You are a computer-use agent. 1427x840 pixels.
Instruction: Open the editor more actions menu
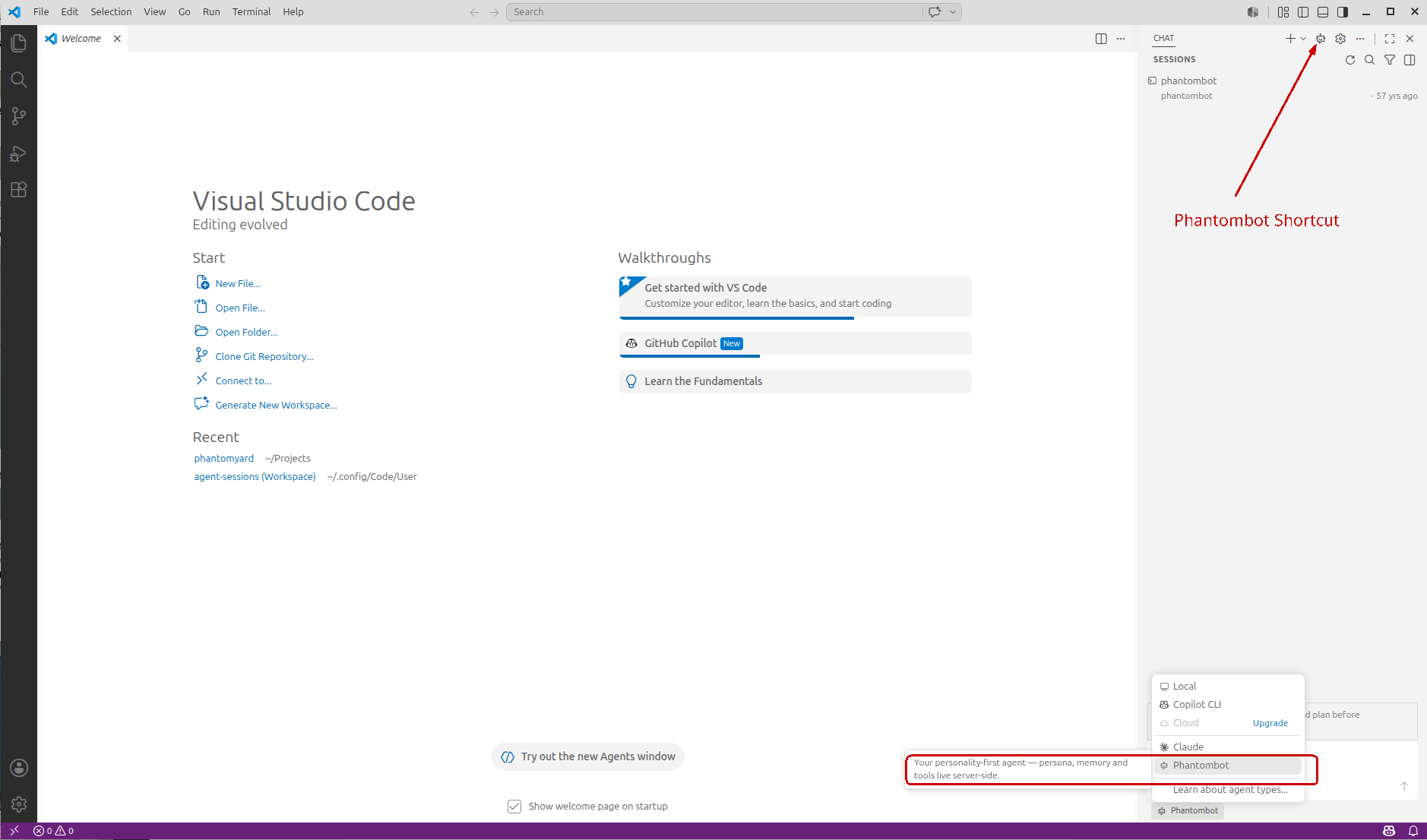pos(1121,39)
